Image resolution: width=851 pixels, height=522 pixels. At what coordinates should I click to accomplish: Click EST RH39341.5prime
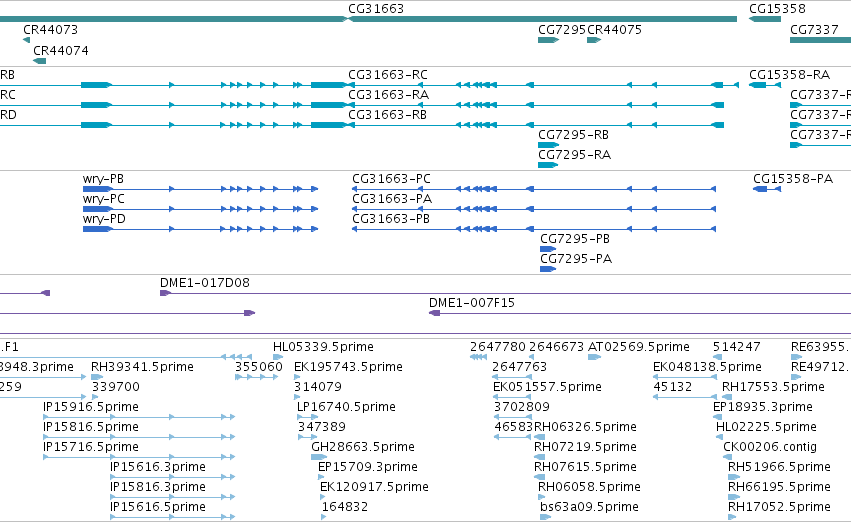click(142, 367)
